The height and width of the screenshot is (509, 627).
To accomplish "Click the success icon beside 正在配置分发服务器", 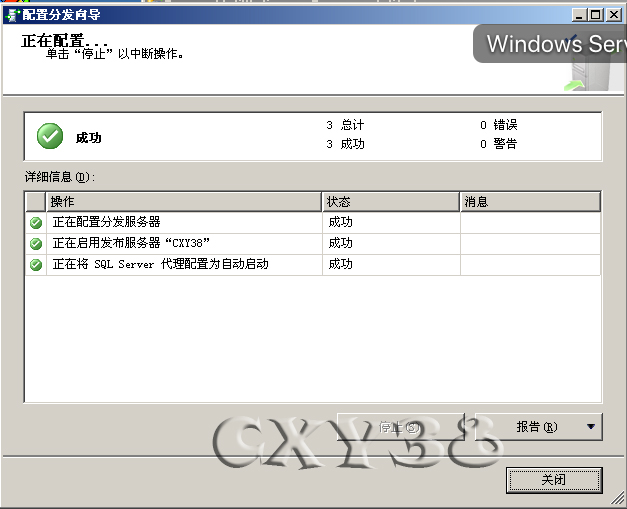I will [36, 222].
